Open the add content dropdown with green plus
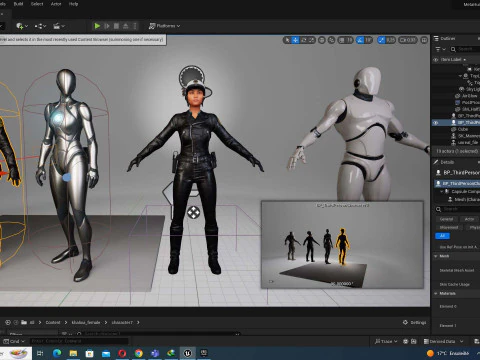 22,26
